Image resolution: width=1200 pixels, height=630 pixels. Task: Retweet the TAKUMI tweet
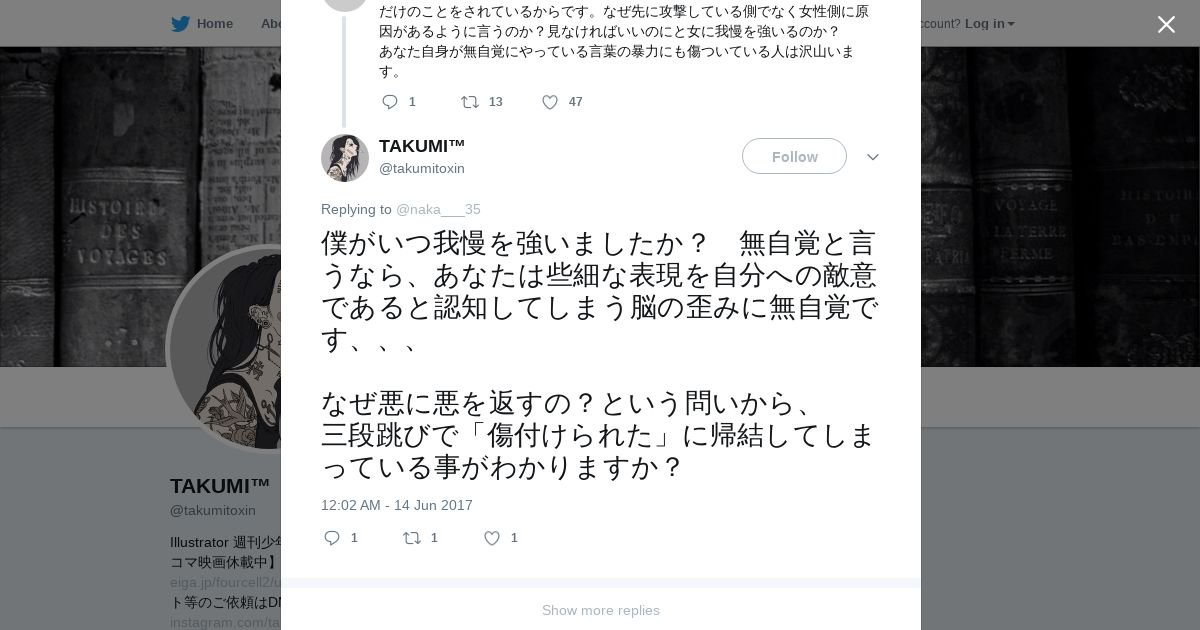[x=412, y=538]
